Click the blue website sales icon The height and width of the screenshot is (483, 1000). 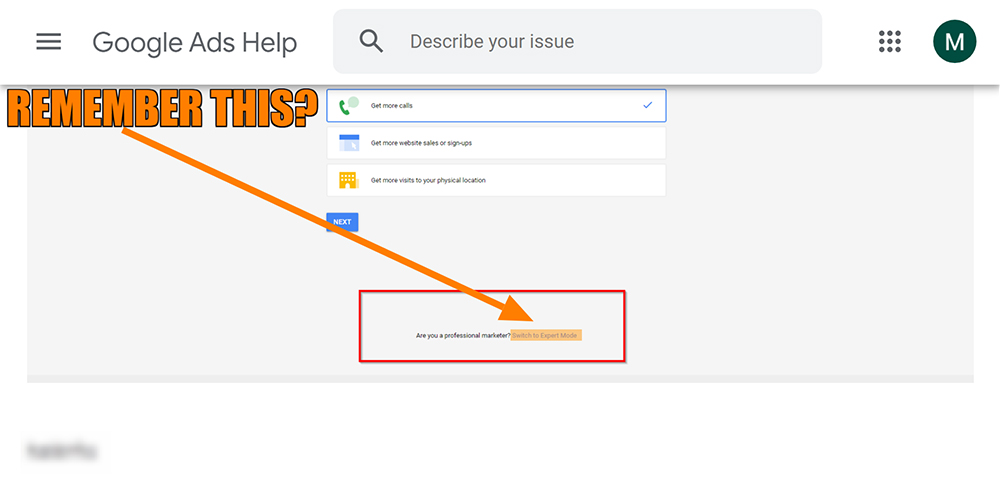click(x=349, y=143)
